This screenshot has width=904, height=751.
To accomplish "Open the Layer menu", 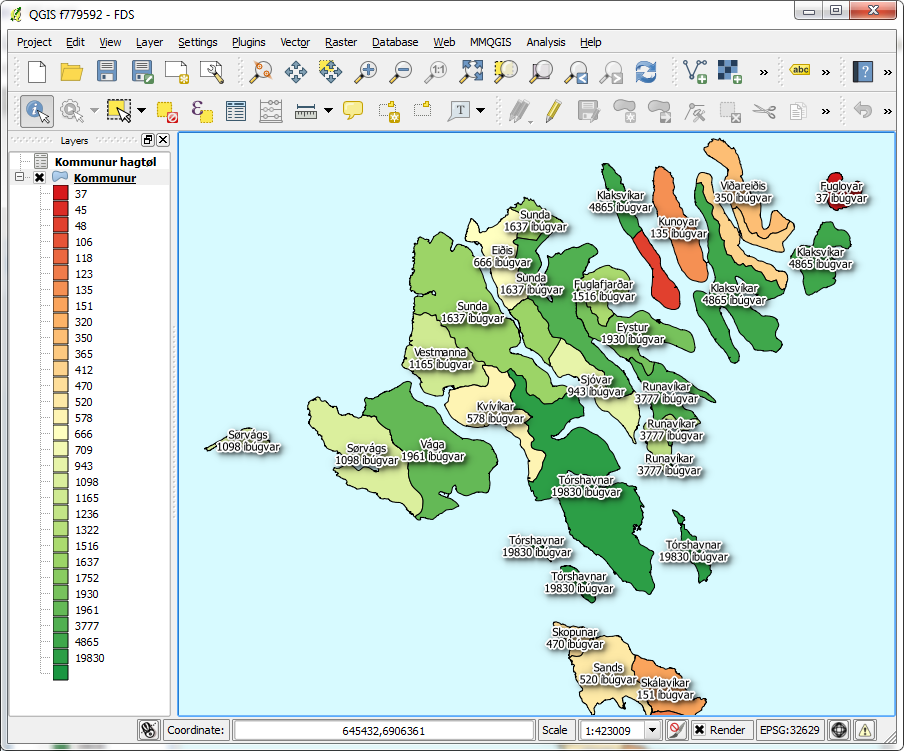I will [x=149, y=42].
